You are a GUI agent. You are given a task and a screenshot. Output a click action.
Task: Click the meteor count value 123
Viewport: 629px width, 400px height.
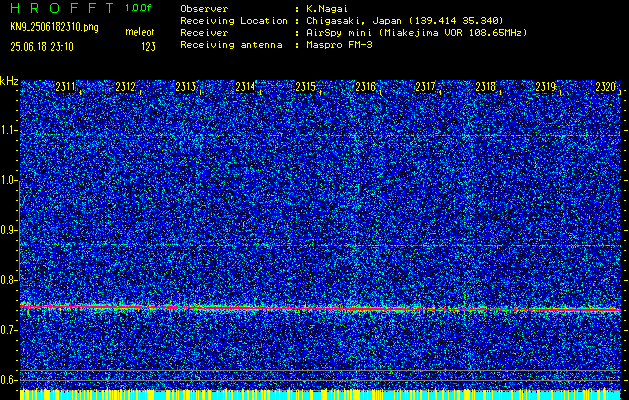[x=148, y=47]
